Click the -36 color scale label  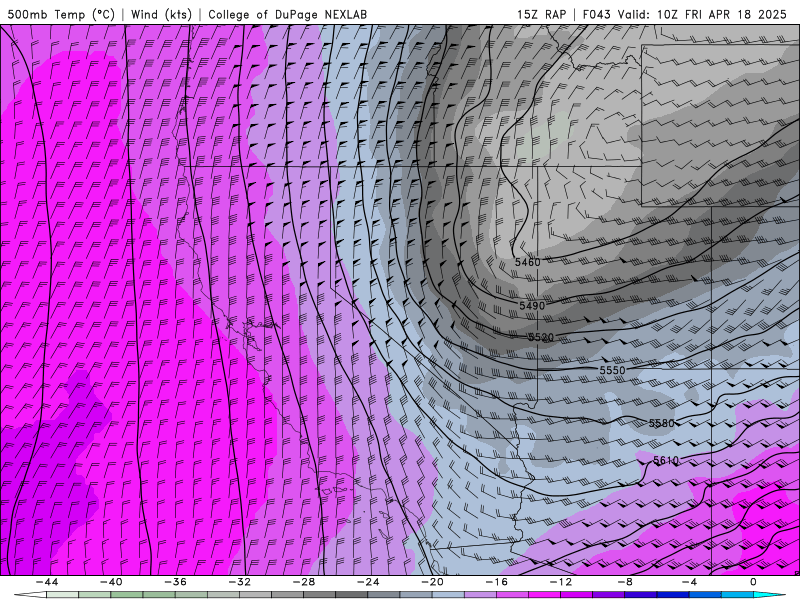tap(175, 582)
